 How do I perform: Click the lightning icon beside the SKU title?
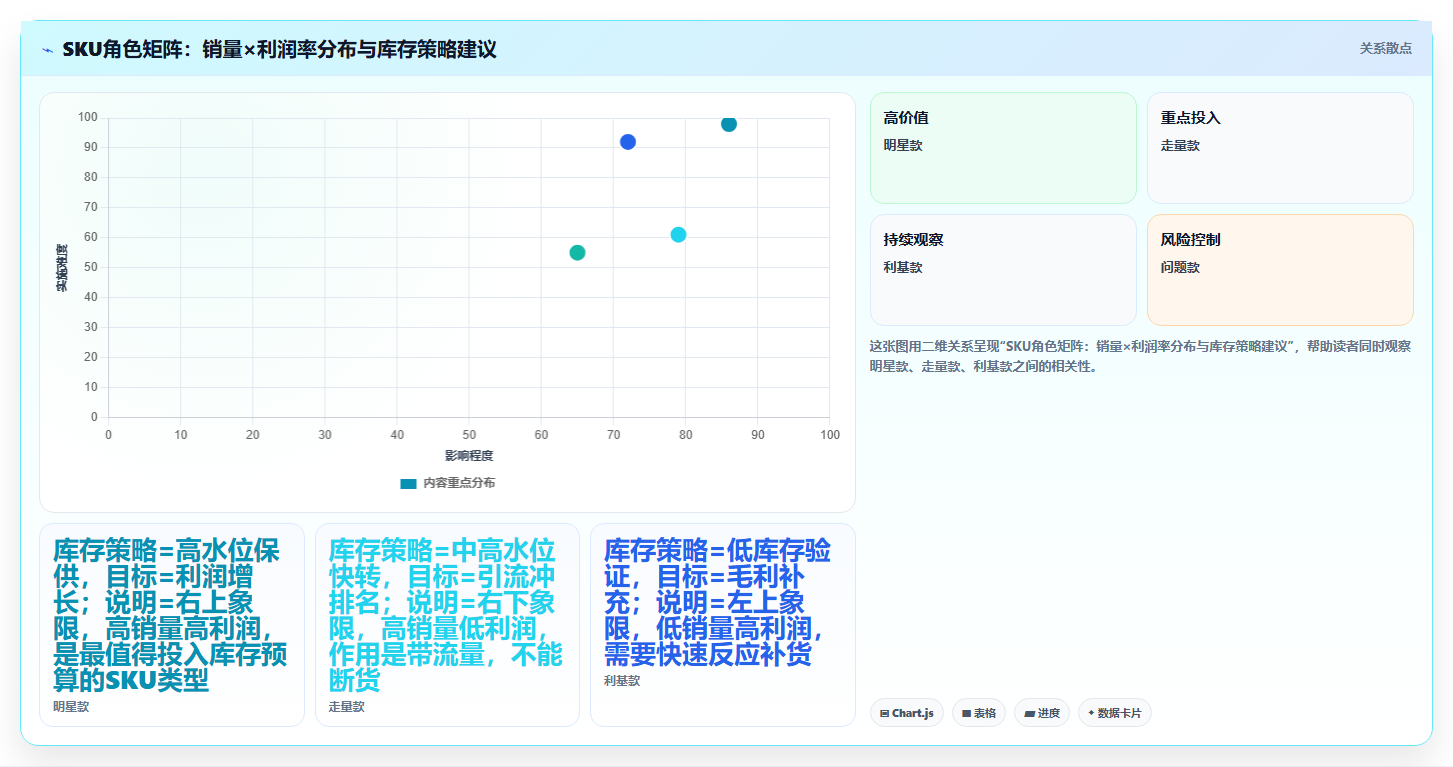[x=48, y=49]
